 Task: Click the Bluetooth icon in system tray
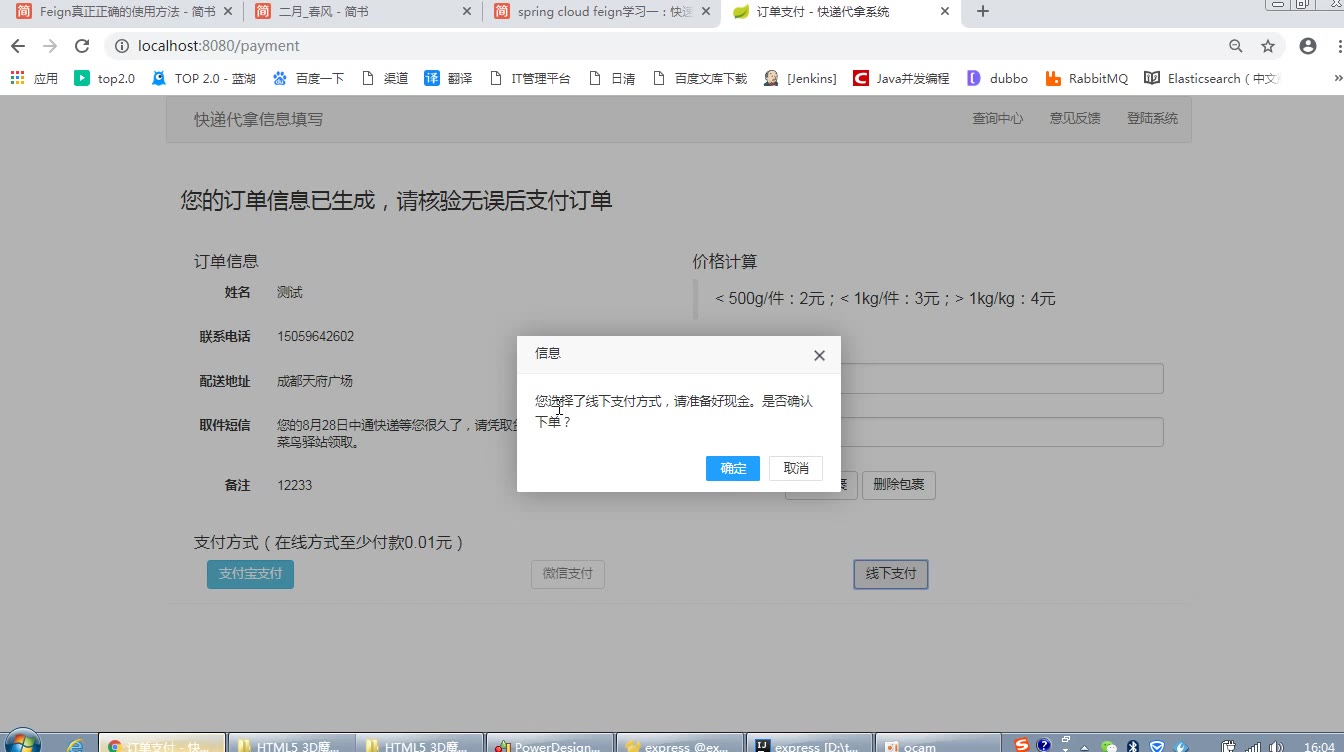[1133, 746]
